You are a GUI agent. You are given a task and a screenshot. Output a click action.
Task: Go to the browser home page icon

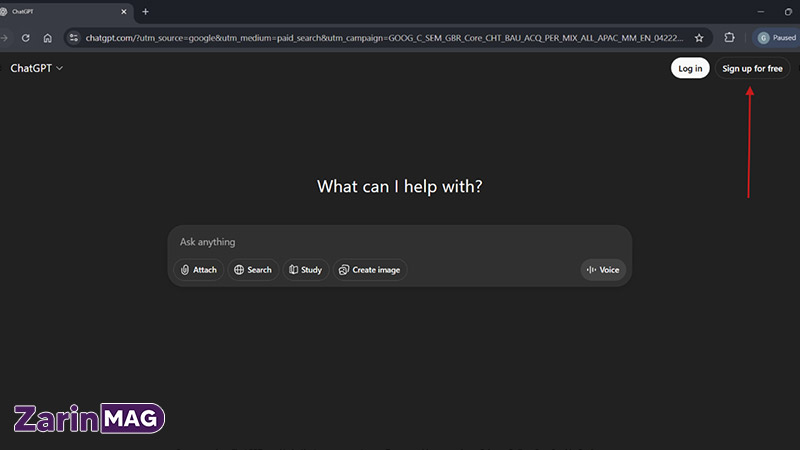click(47, 38)
